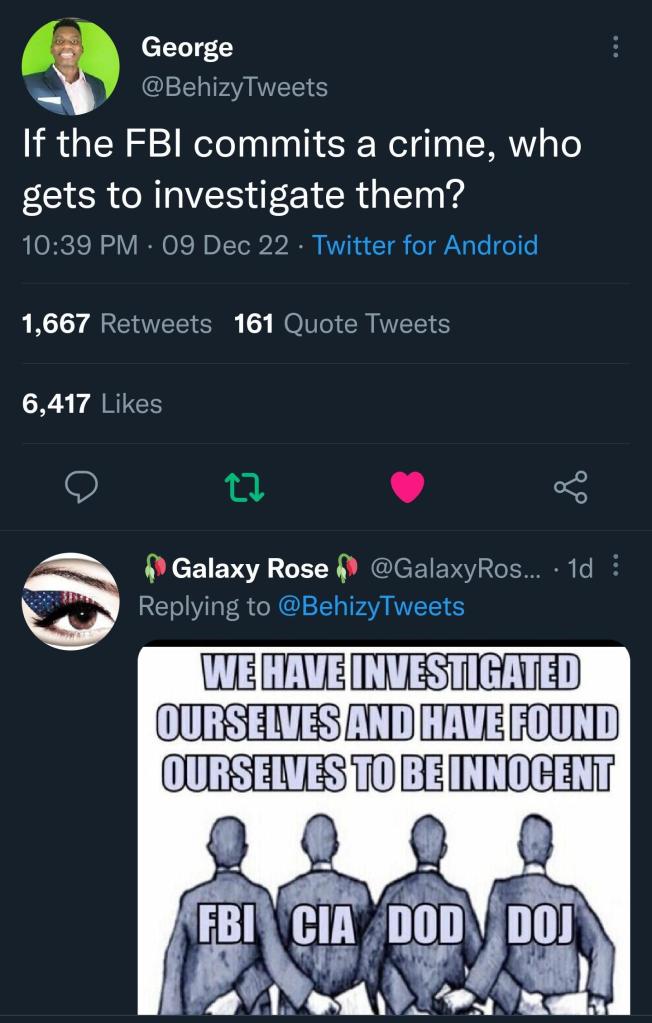Reply to George's tweet via comment icon
The height and width of the screenshot is (1023, 652).
pos(80,487)
